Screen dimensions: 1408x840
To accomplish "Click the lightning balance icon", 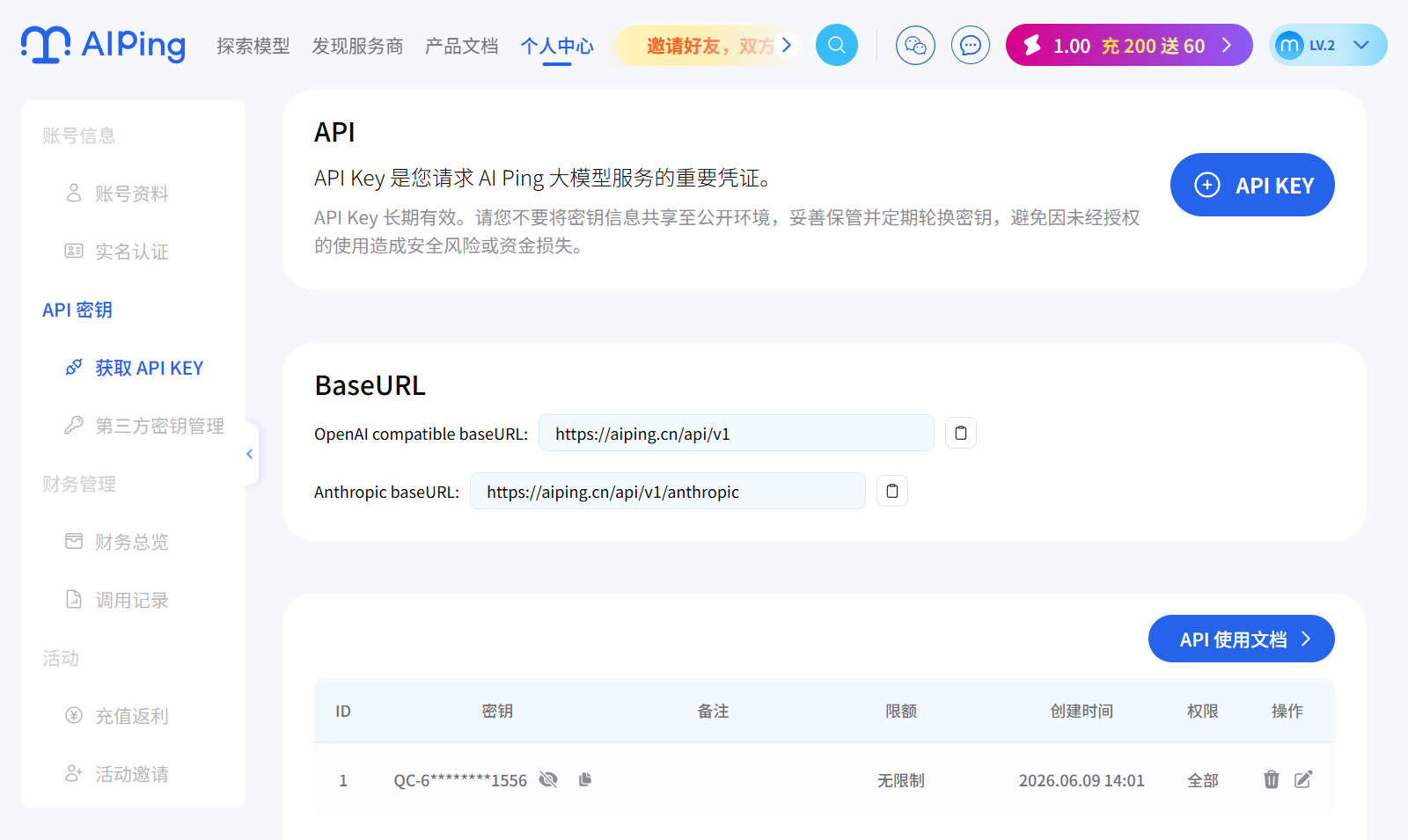I will [1032, 45].
